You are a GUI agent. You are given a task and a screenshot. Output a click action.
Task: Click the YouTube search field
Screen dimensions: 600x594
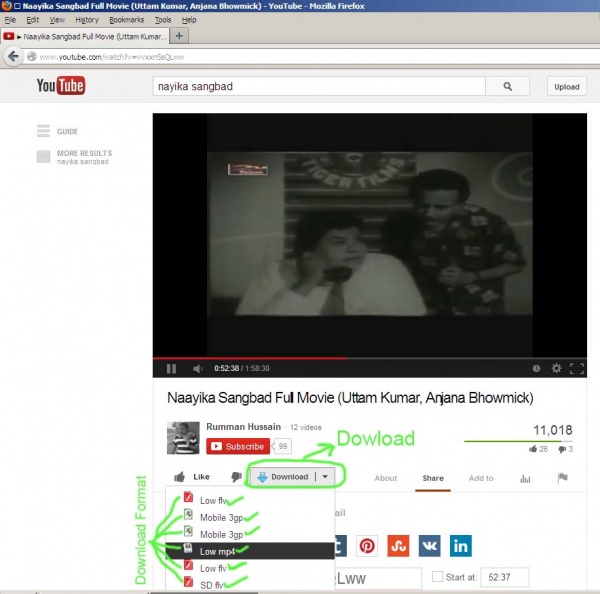point(319,86)
